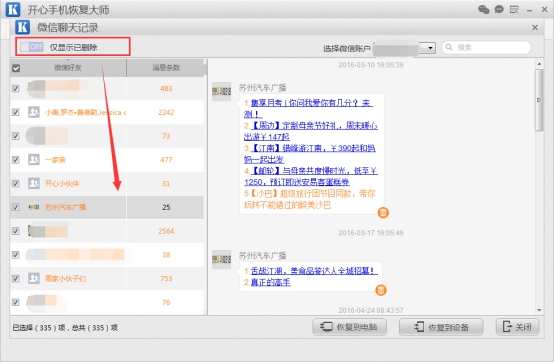Click trash icon on 2016-03-17 message

tap(381, 290)
